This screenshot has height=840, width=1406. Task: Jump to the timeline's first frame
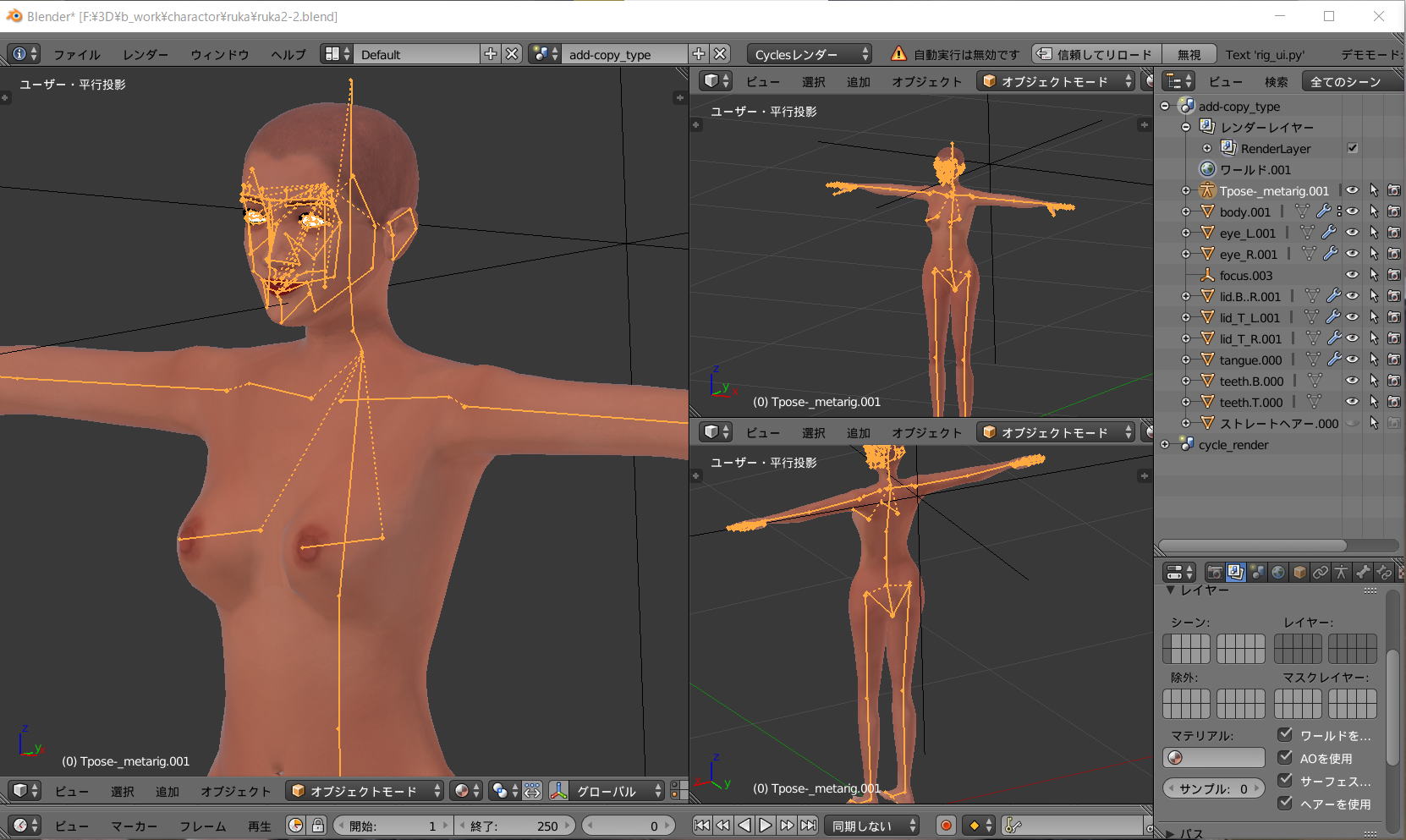coord(702,826)
